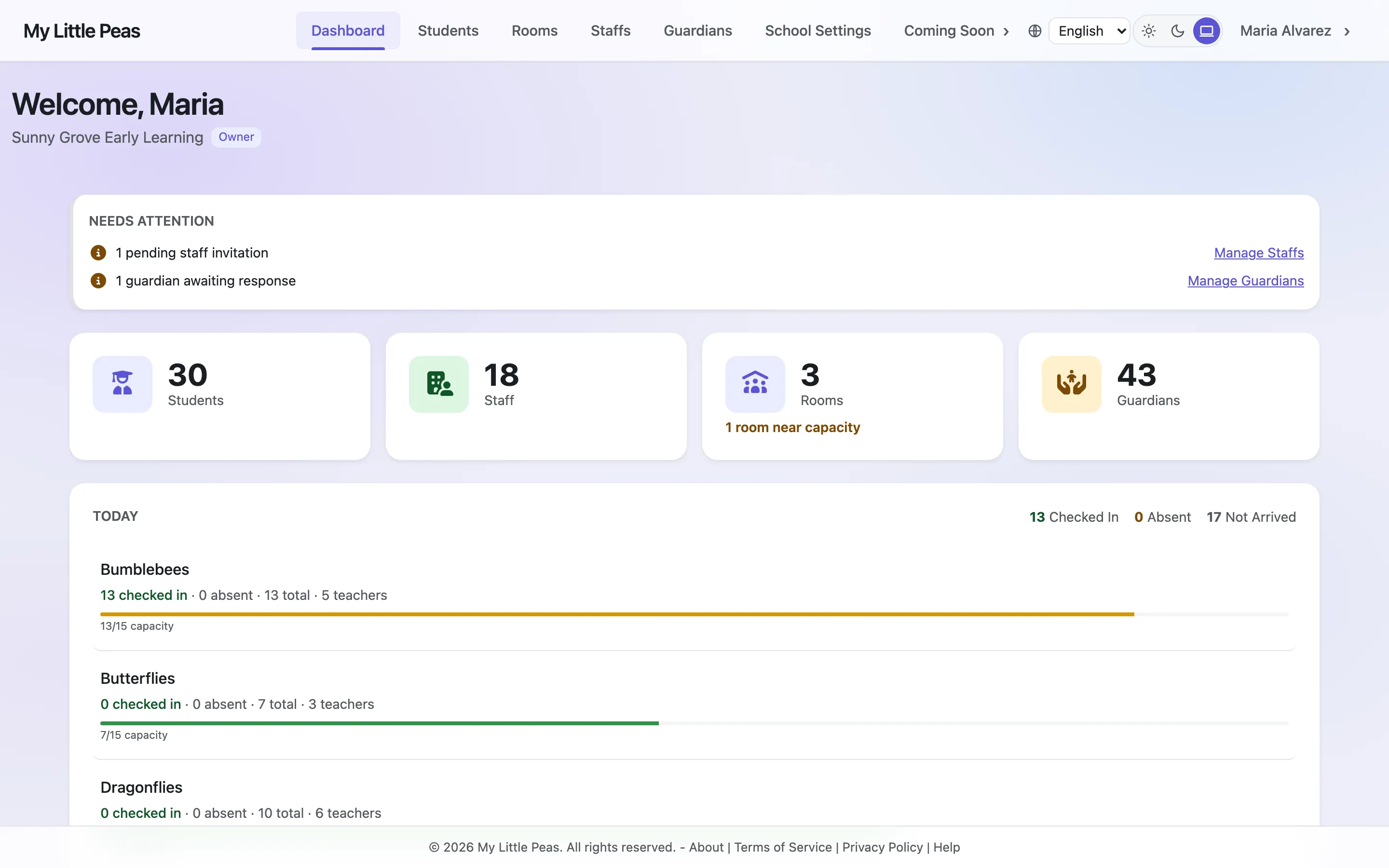Viewport: 1389px width, 868px height.
Task: Open the Maria Alvarez user menu
Action: [x=1295, y=31]
